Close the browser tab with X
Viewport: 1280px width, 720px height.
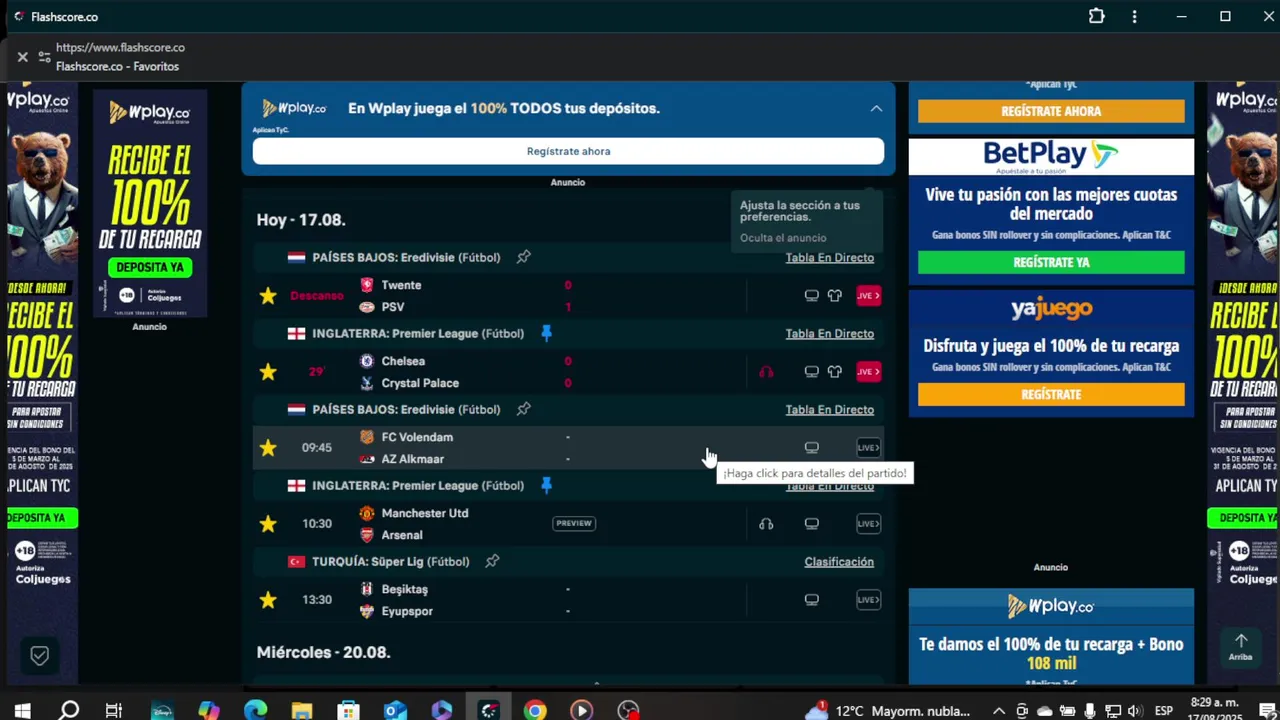click(22, 57)
